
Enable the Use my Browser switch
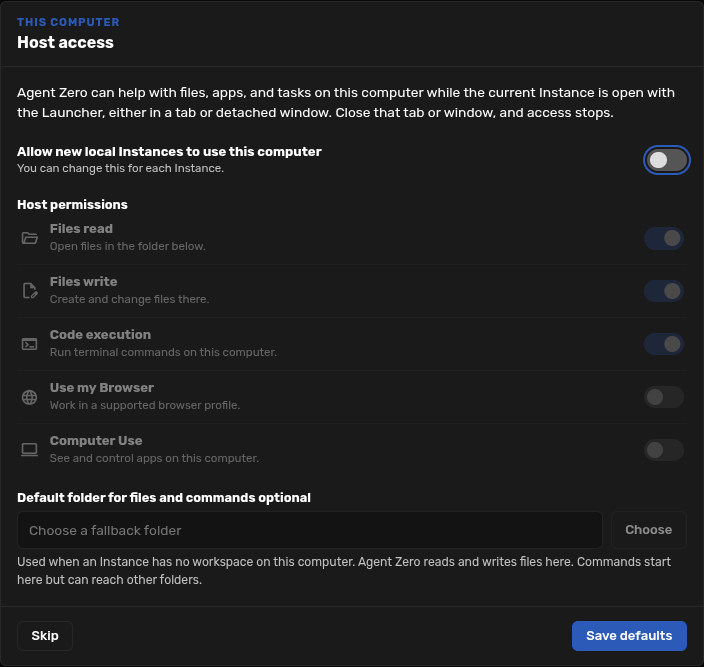pos(664,397)
